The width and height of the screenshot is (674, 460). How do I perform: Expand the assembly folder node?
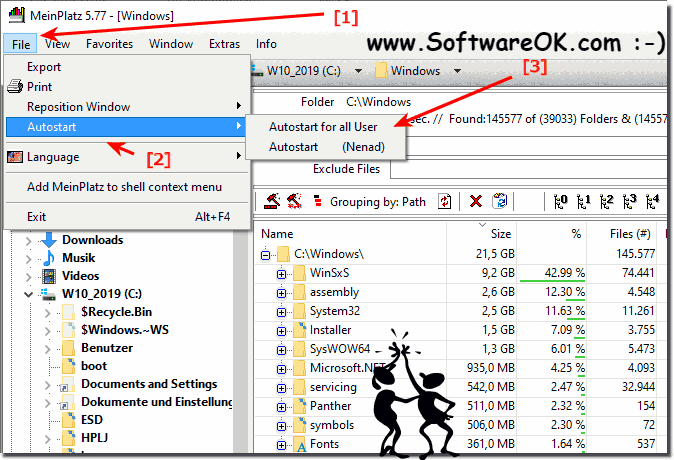(282, 293)
